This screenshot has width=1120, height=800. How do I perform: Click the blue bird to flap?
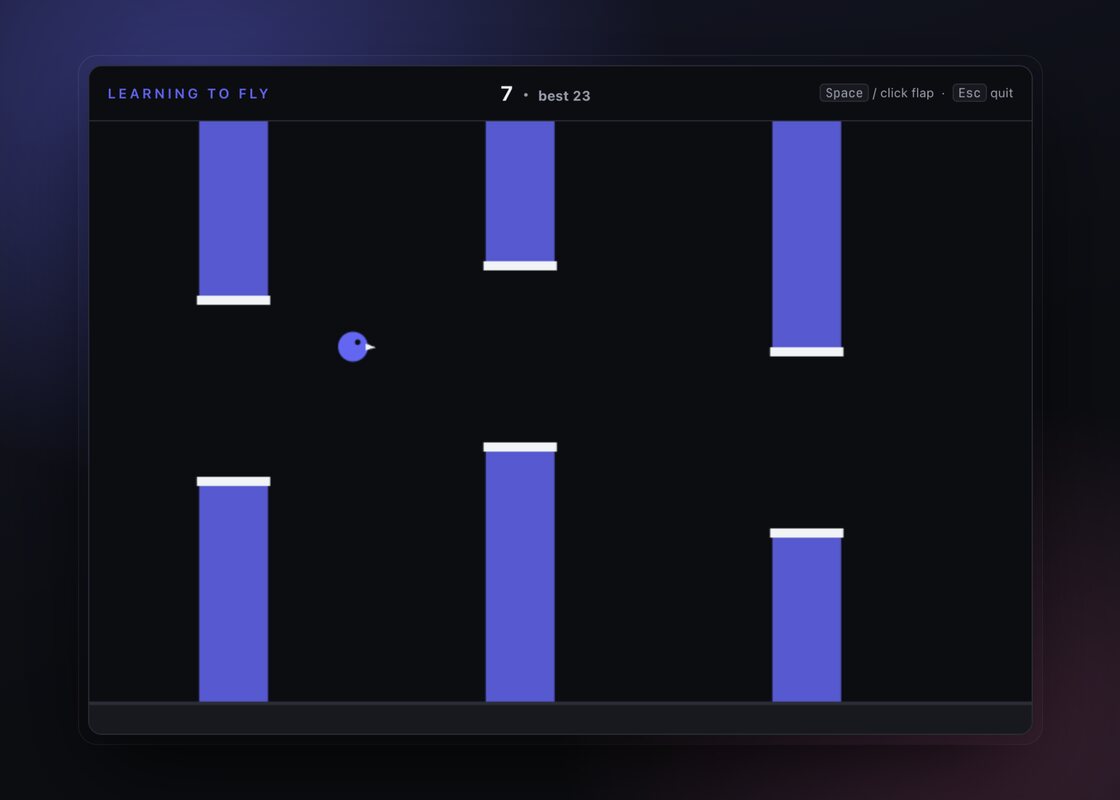355,347
